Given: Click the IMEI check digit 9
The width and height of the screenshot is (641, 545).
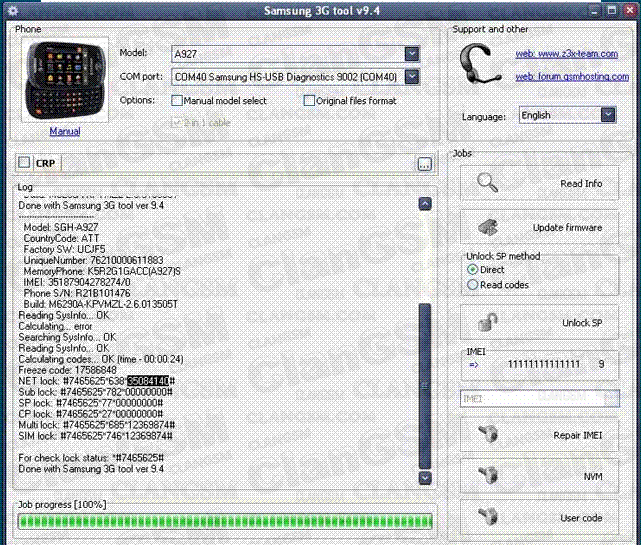Looking at the screenshot, I should tap(601, 364).
